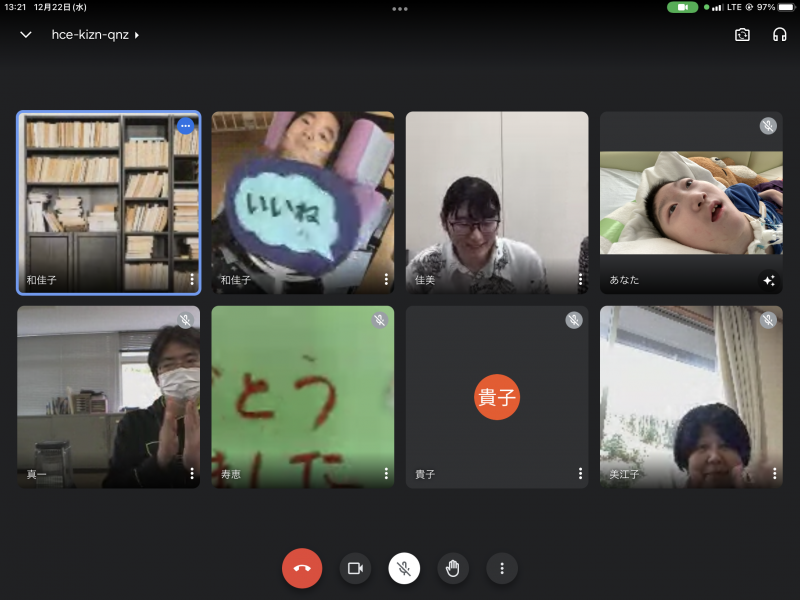This screenshot has width=800, height=600.
Task: Tap the green camera-in-use status indicator
Action: pyautogui.click(x=683, y=7)
